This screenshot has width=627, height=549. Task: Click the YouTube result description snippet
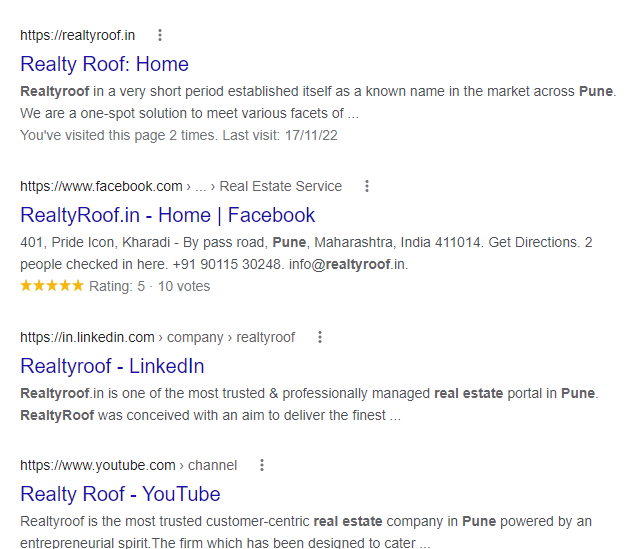coord(306,532)
